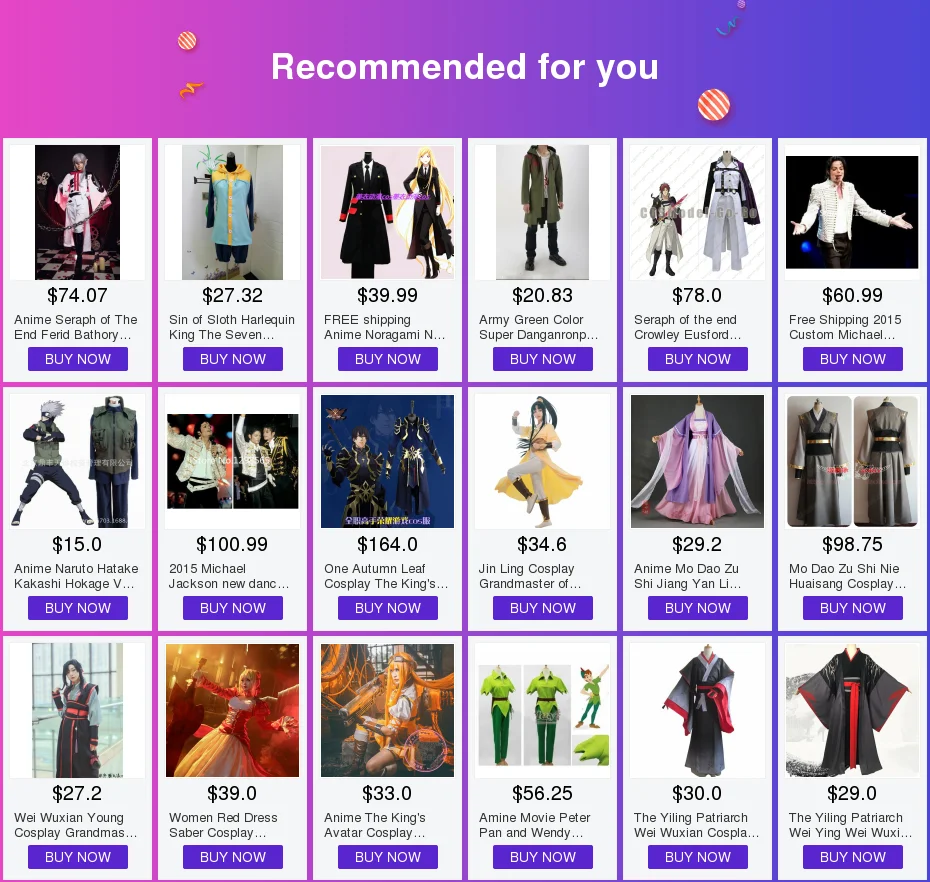Open the yellow Jin Ling cosplay image
Screen dimensions: 930x882
coord(542,461)
